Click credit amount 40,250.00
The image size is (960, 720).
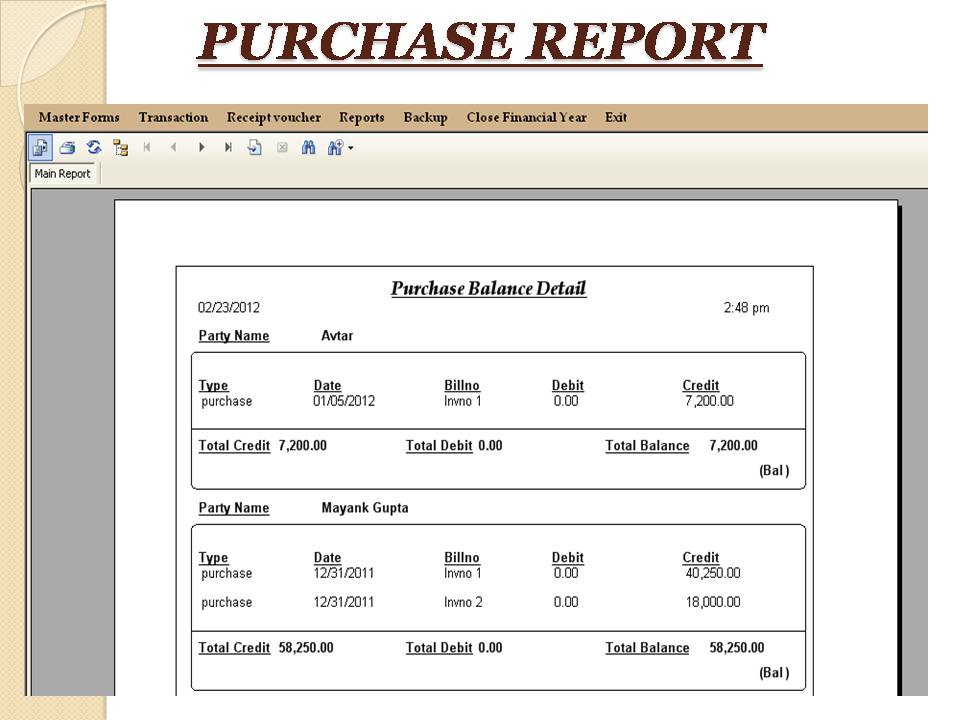[x=713, y=573]
